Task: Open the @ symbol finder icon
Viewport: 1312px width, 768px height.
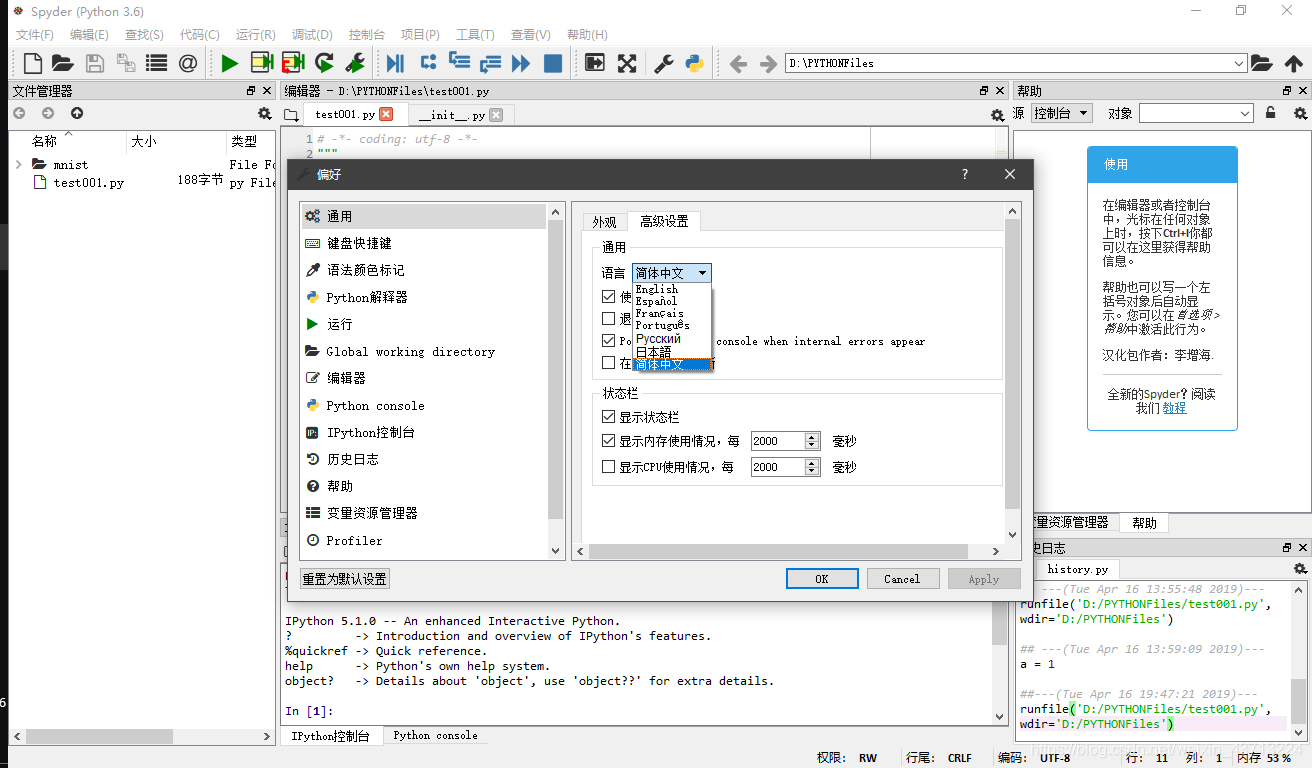Action: coord(188,63)
